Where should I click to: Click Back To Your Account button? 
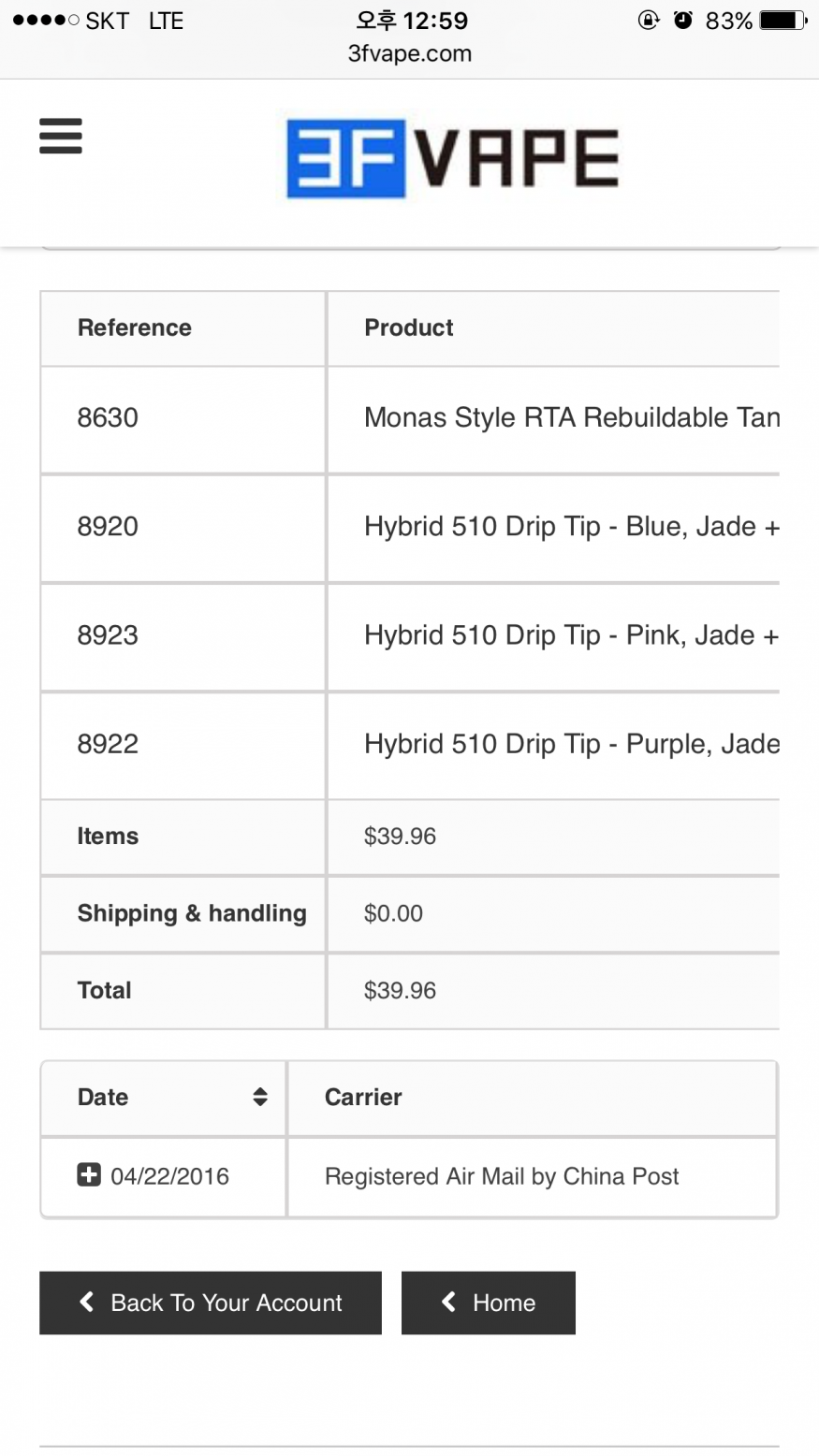tap(211, 1303)
